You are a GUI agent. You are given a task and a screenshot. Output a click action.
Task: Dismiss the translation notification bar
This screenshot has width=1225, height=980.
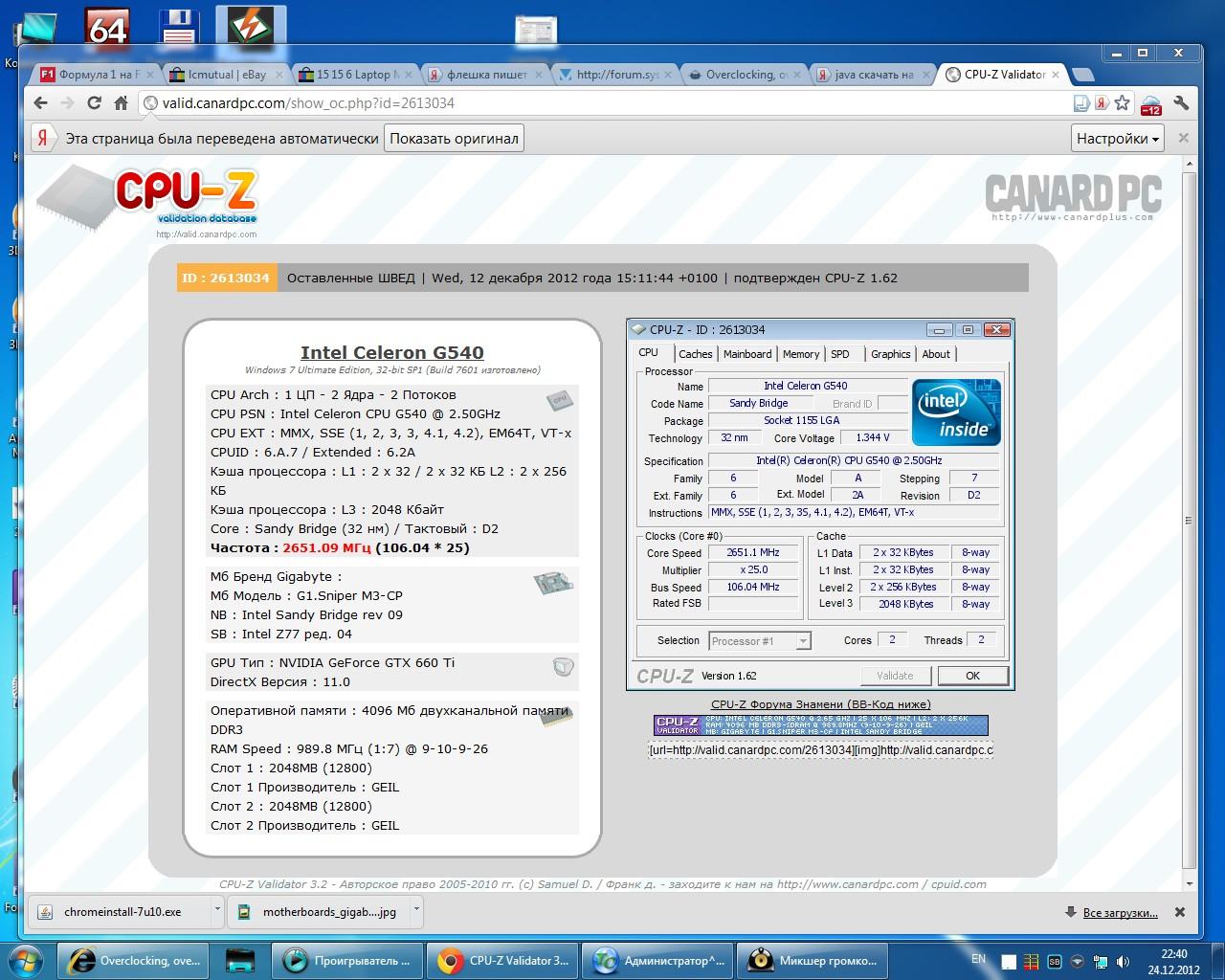click(x=1183, y=138)
